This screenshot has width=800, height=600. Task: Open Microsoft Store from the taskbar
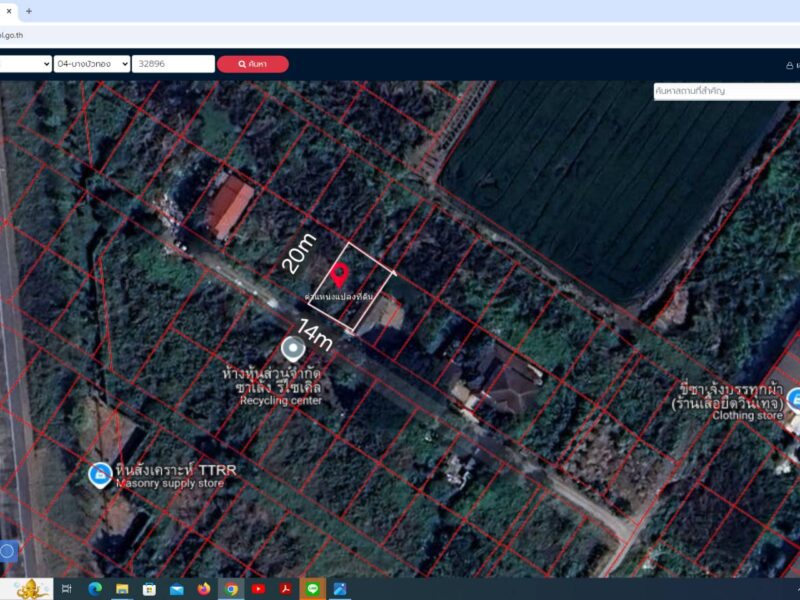point(149,589)
